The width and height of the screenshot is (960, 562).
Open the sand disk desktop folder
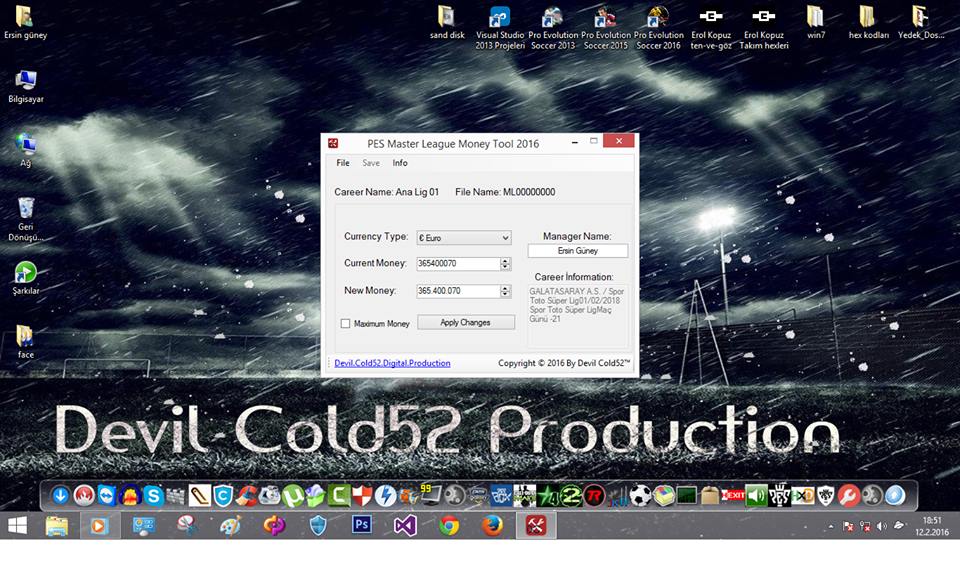pos(447,23)
